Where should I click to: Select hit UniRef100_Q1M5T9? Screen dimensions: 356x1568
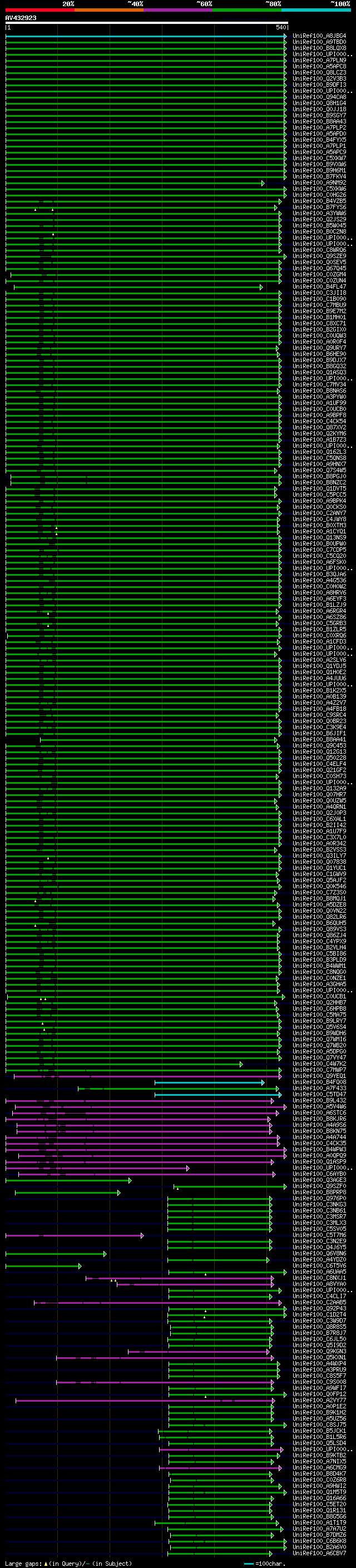coord(319,1492)
